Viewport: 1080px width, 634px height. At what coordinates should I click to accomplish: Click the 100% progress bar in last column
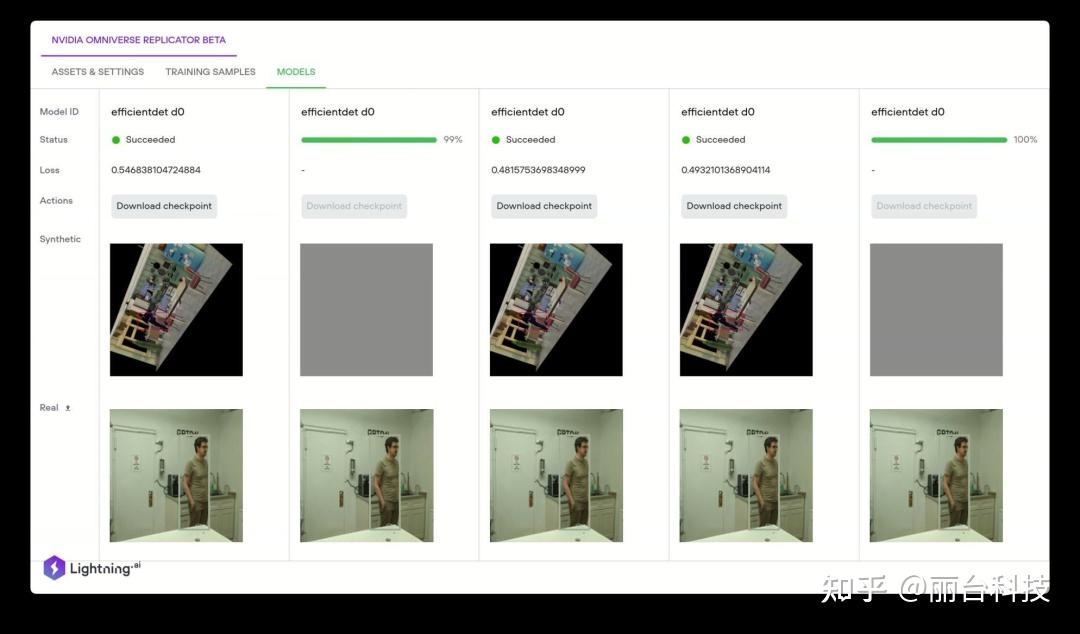pos(940,139)
